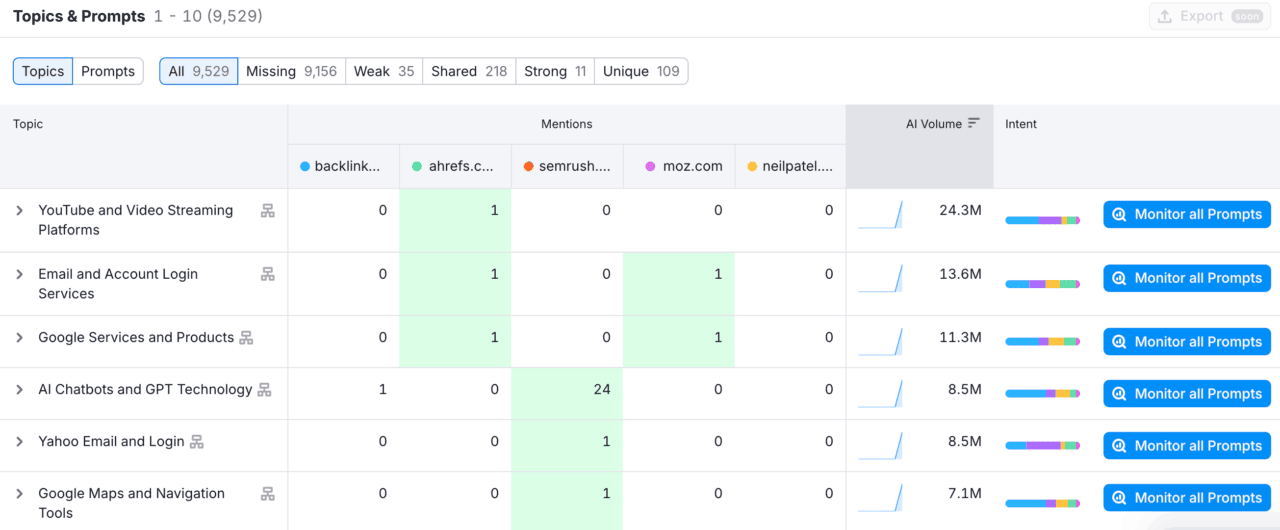Filter by Missing 9,156
Image resolution: width=1280 pixels, height=530 pixels.
click(291, 71)
